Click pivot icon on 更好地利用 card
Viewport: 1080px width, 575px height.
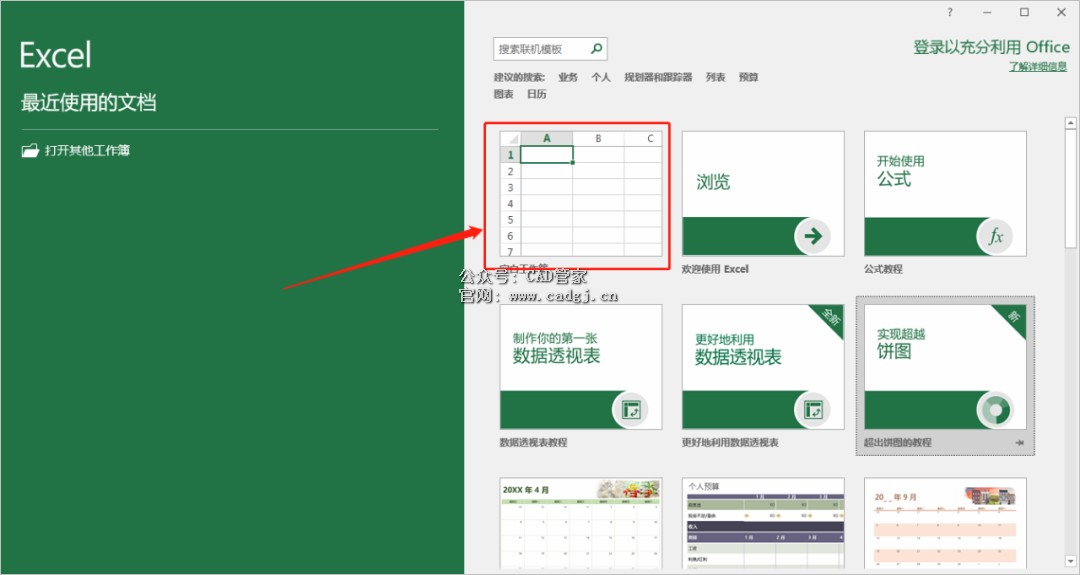click(x=813, y=410)
